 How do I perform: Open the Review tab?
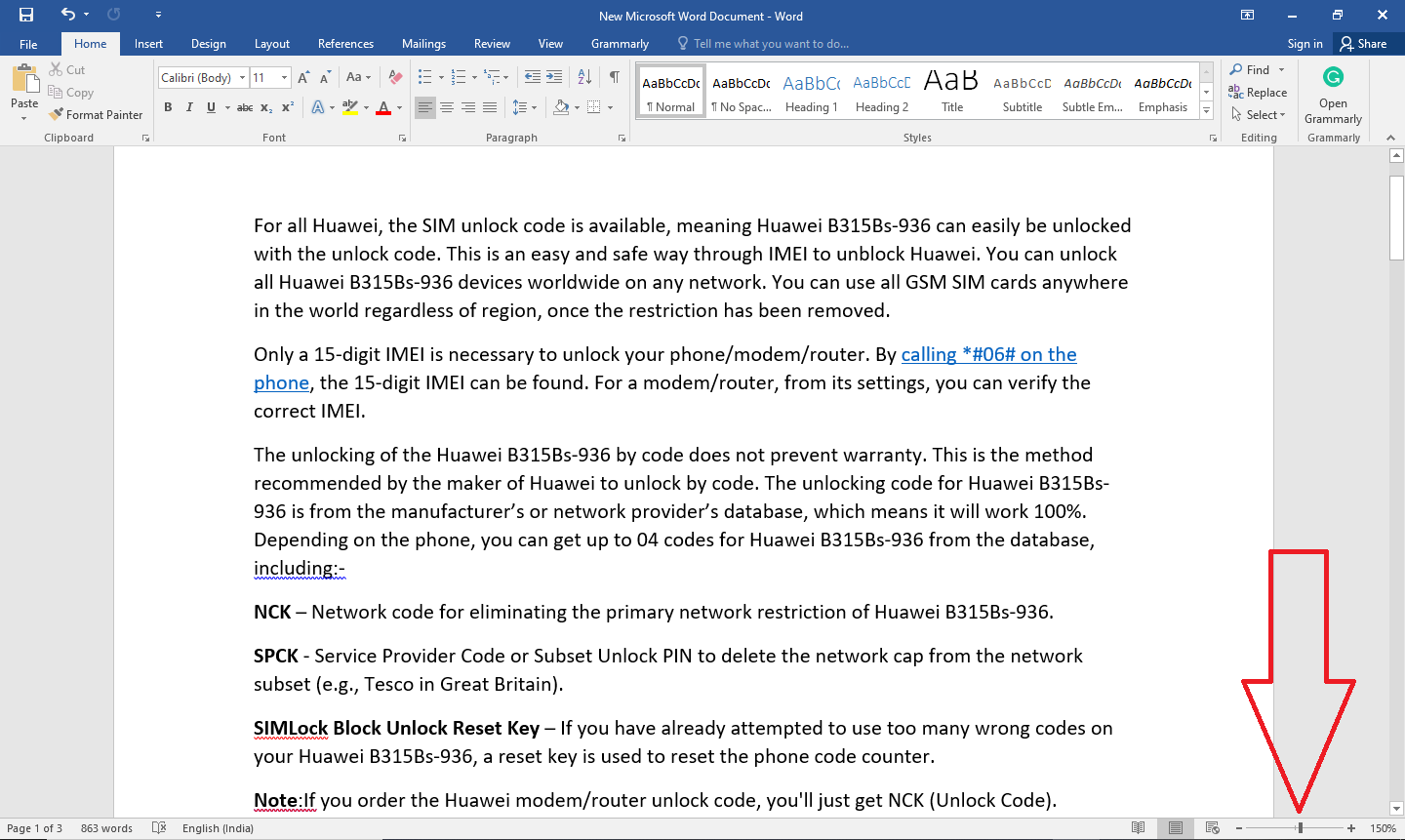(x=492, y=43)
